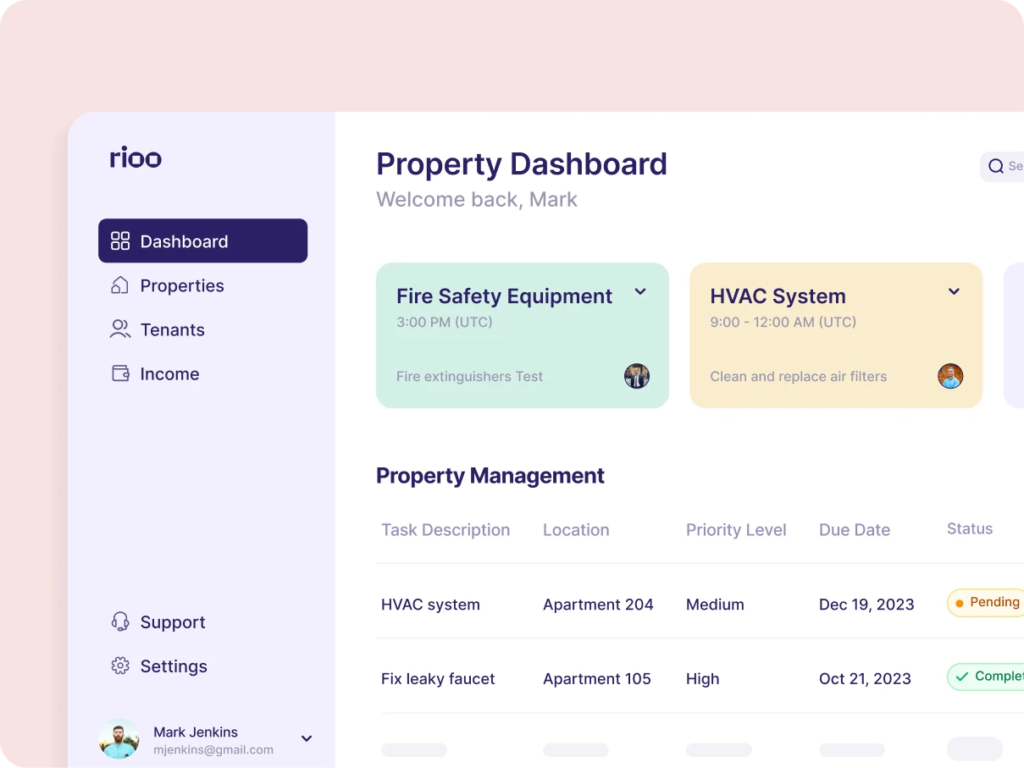The image size is (1024, 768).
Task: Click mjenkins@gmail.com email text
Action: coord(214,750)
